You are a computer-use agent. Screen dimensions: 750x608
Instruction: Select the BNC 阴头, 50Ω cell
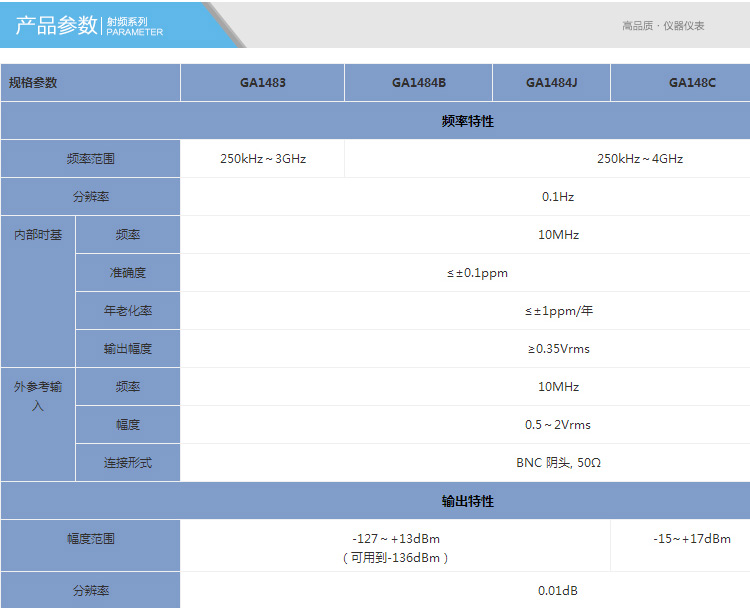click(x=558, y=463)
